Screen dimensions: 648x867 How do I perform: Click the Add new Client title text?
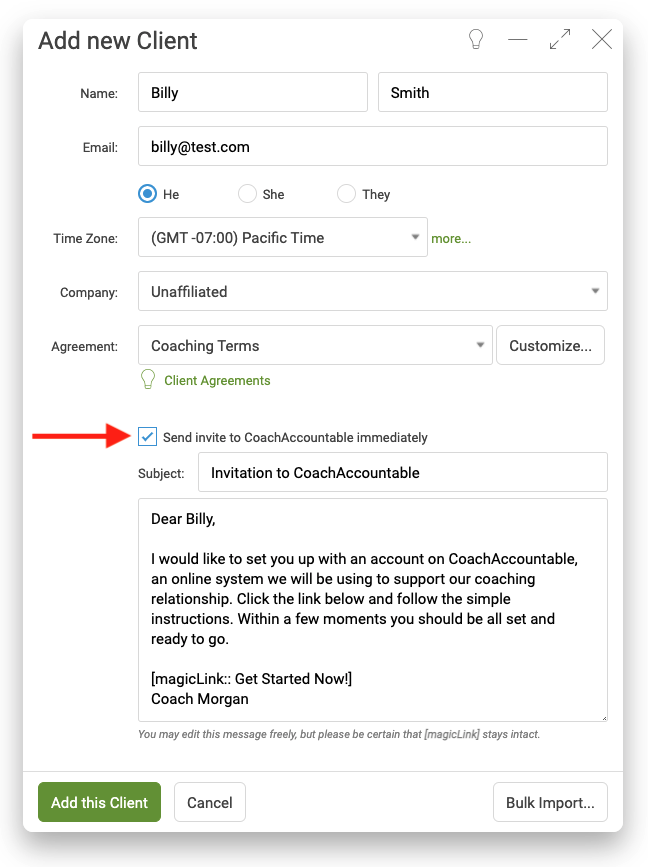(118, 40)
